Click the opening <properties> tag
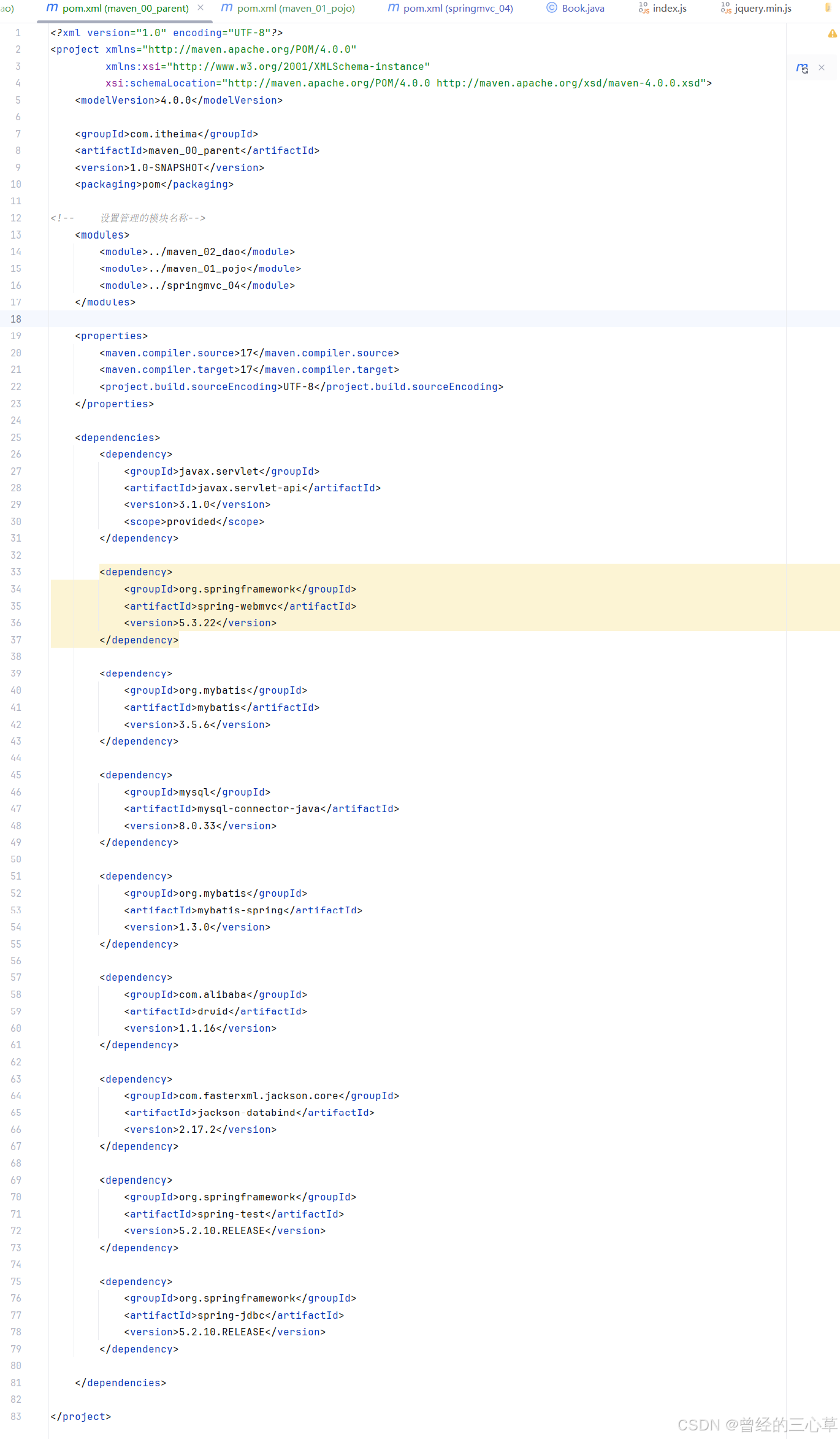This screenshot has height=1439, width=840. (112, 336)
